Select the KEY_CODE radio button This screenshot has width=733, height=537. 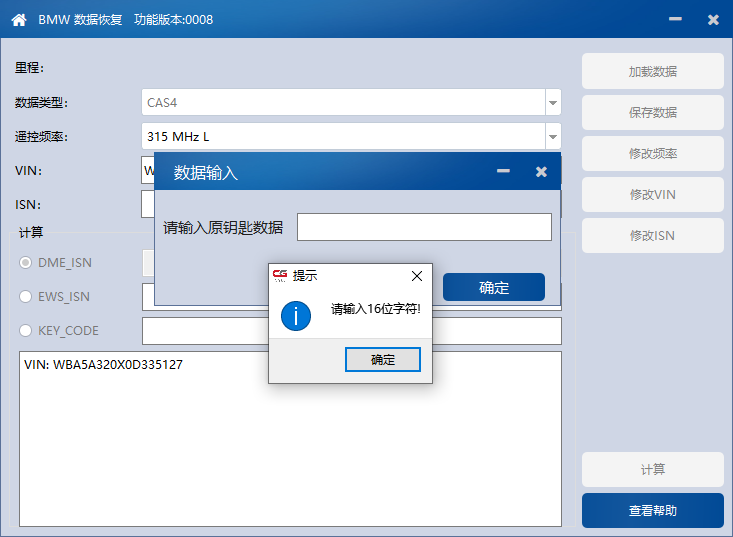click(25, 331)
